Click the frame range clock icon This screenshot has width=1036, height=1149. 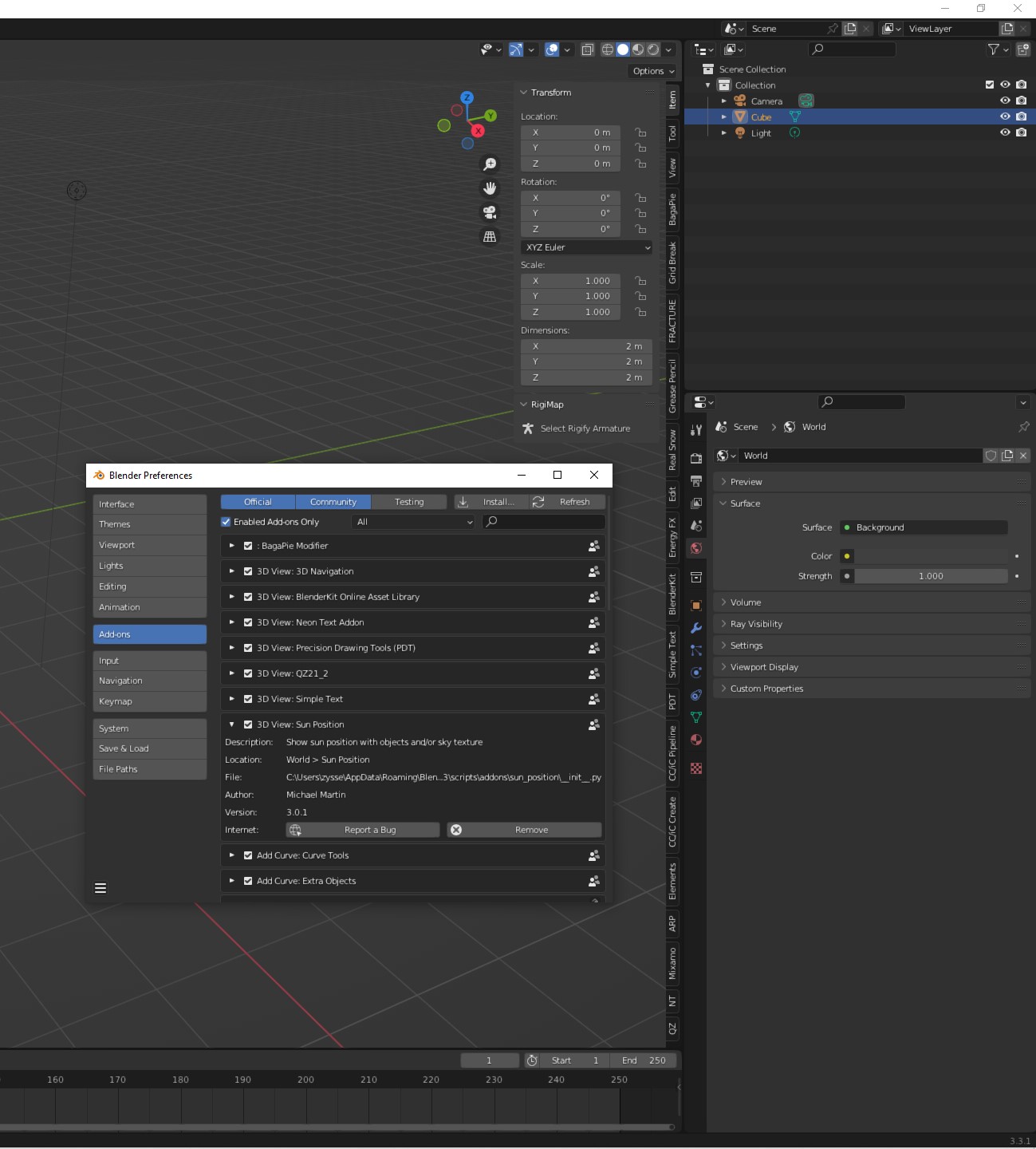point(532,1060)
